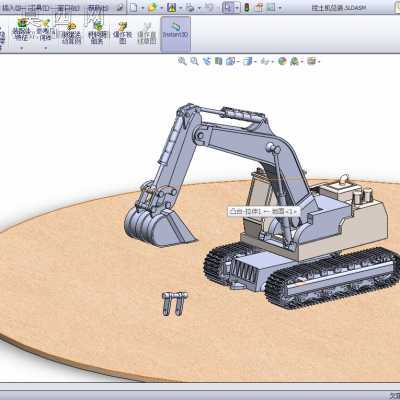Expand the Open file dropdown arrow
This screenshot has width=400, height=400.
click(x=161, y=8)
